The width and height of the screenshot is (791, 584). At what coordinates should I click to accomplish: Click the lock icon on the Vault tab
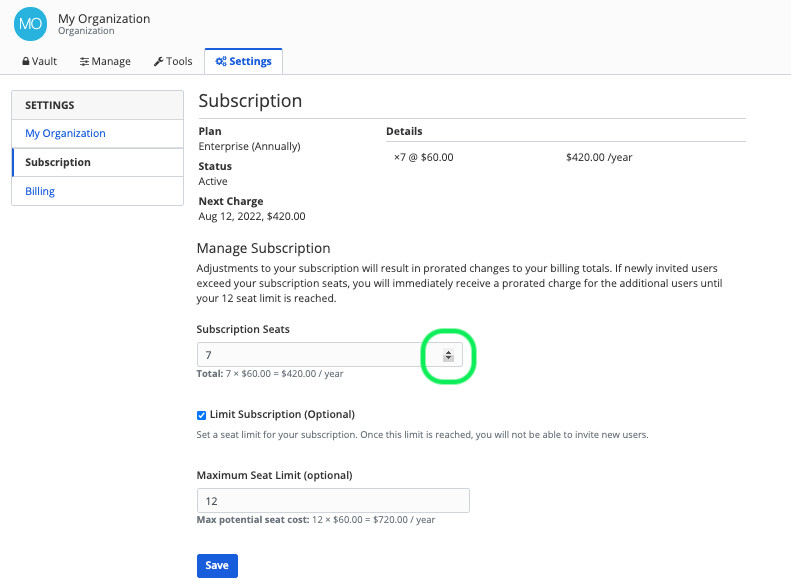tap(26, 62)
